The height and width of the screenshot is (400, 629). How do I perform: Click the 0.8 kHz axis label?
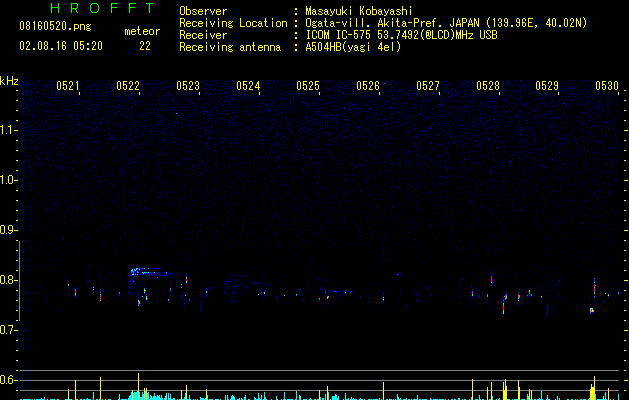9,280
